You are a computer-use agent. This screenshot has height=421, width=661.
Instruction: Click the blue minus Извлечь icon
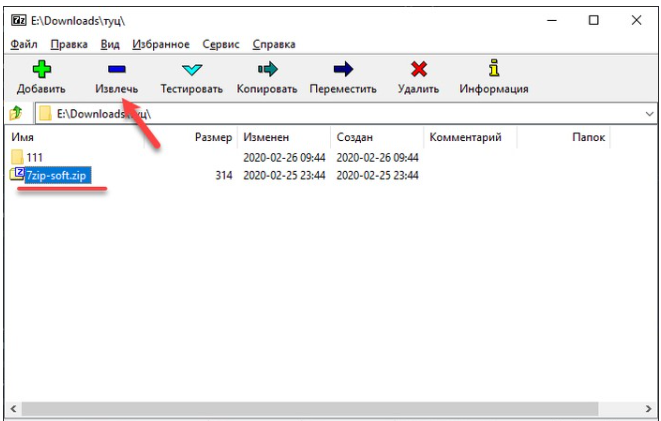pos(116,69)
